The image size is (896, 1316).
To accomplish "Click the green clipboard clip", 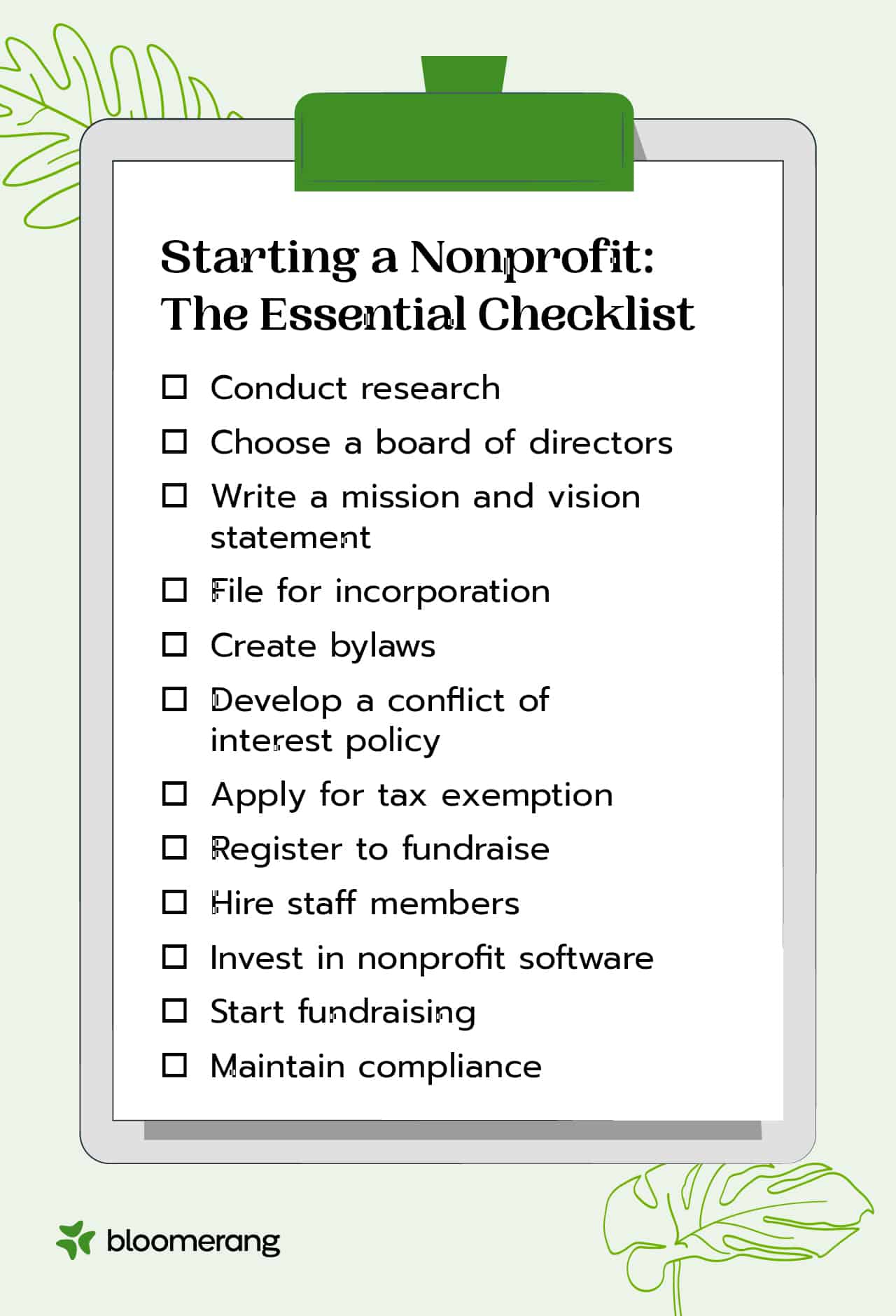I will coord(463,141).
